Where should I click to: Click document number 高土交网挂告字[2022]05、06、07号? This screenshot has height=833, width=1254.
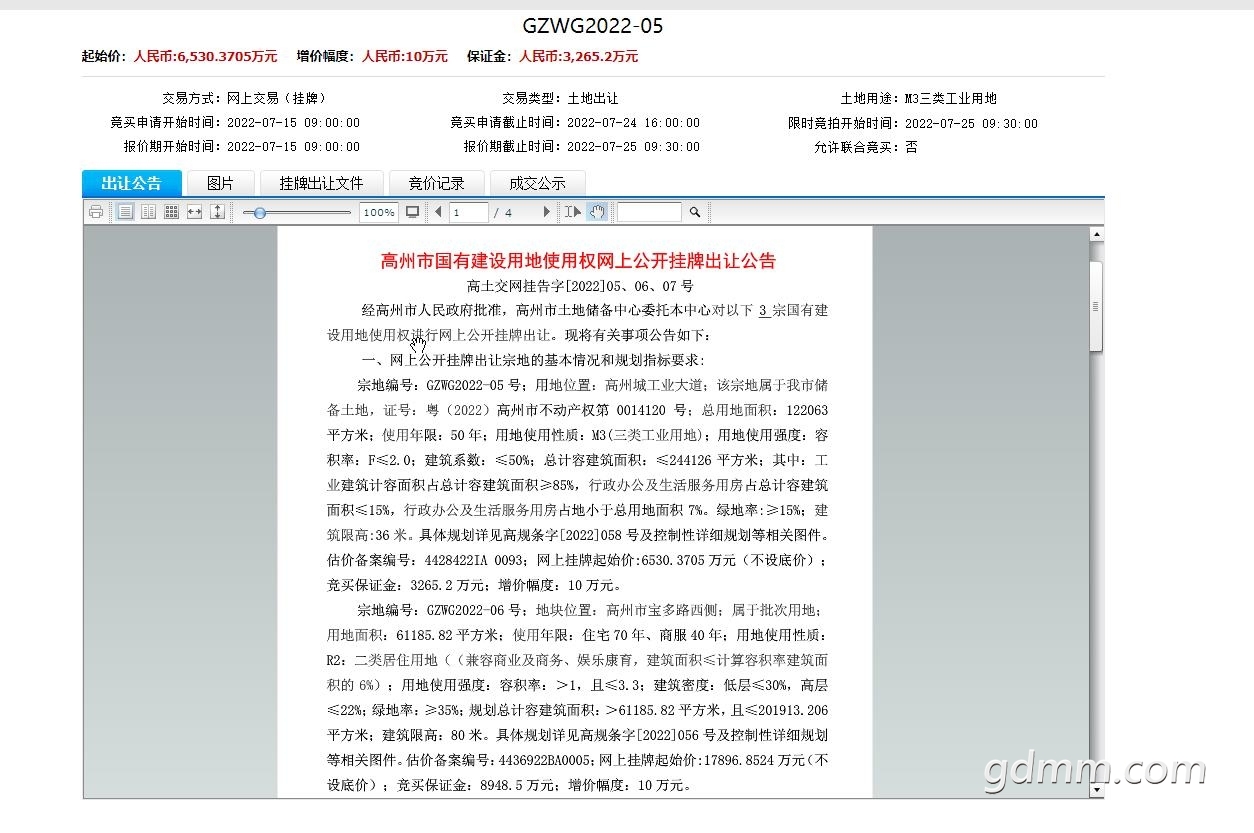(x=578, y=286)
